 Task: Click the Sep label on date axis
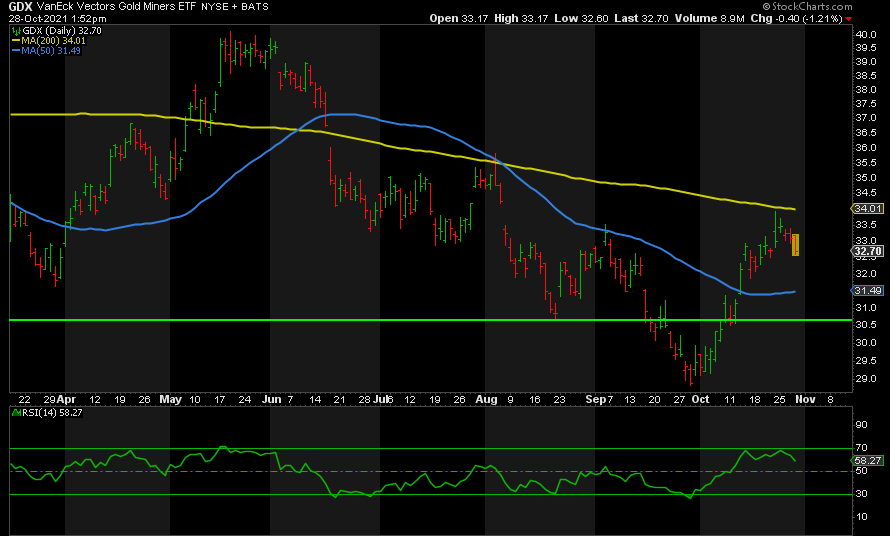tap(595, 399)
